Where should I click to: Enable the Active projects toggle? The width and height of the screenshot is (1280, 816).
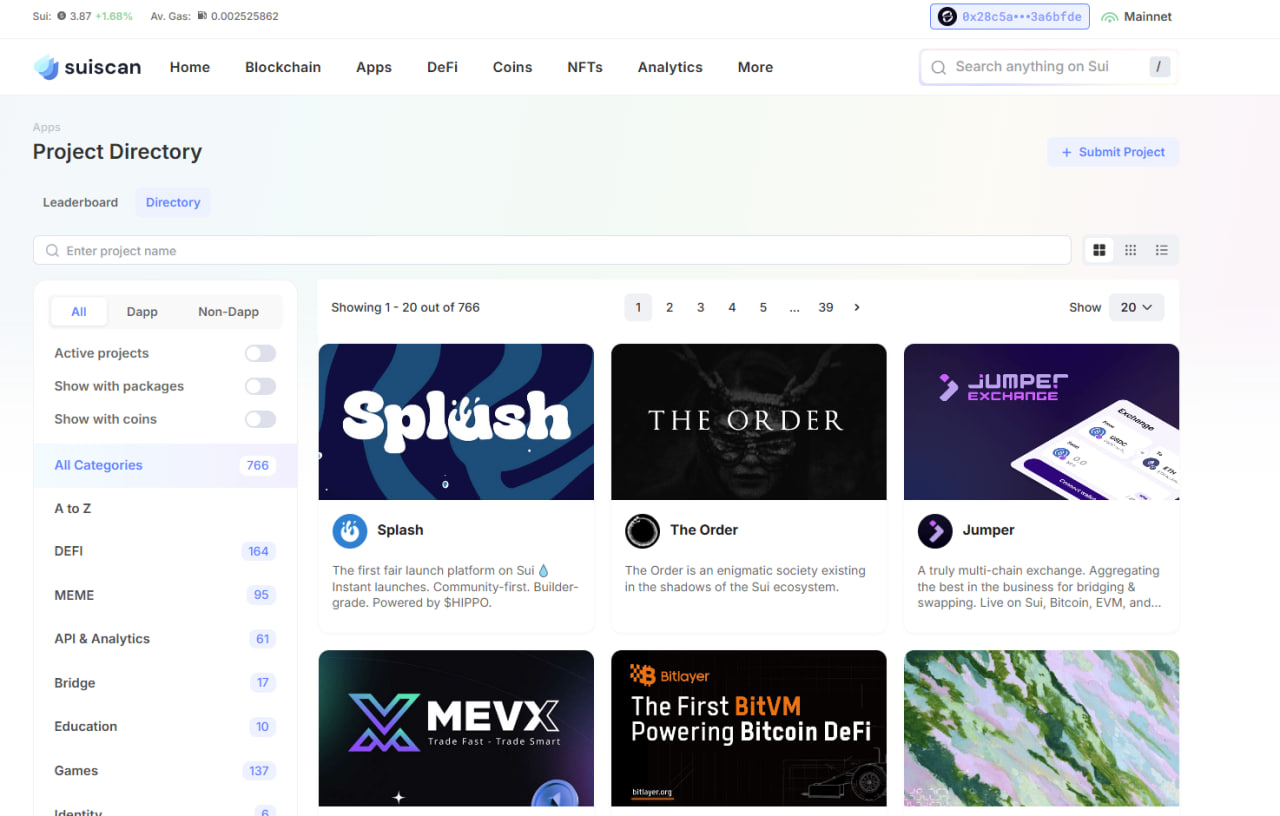point(260,353)
